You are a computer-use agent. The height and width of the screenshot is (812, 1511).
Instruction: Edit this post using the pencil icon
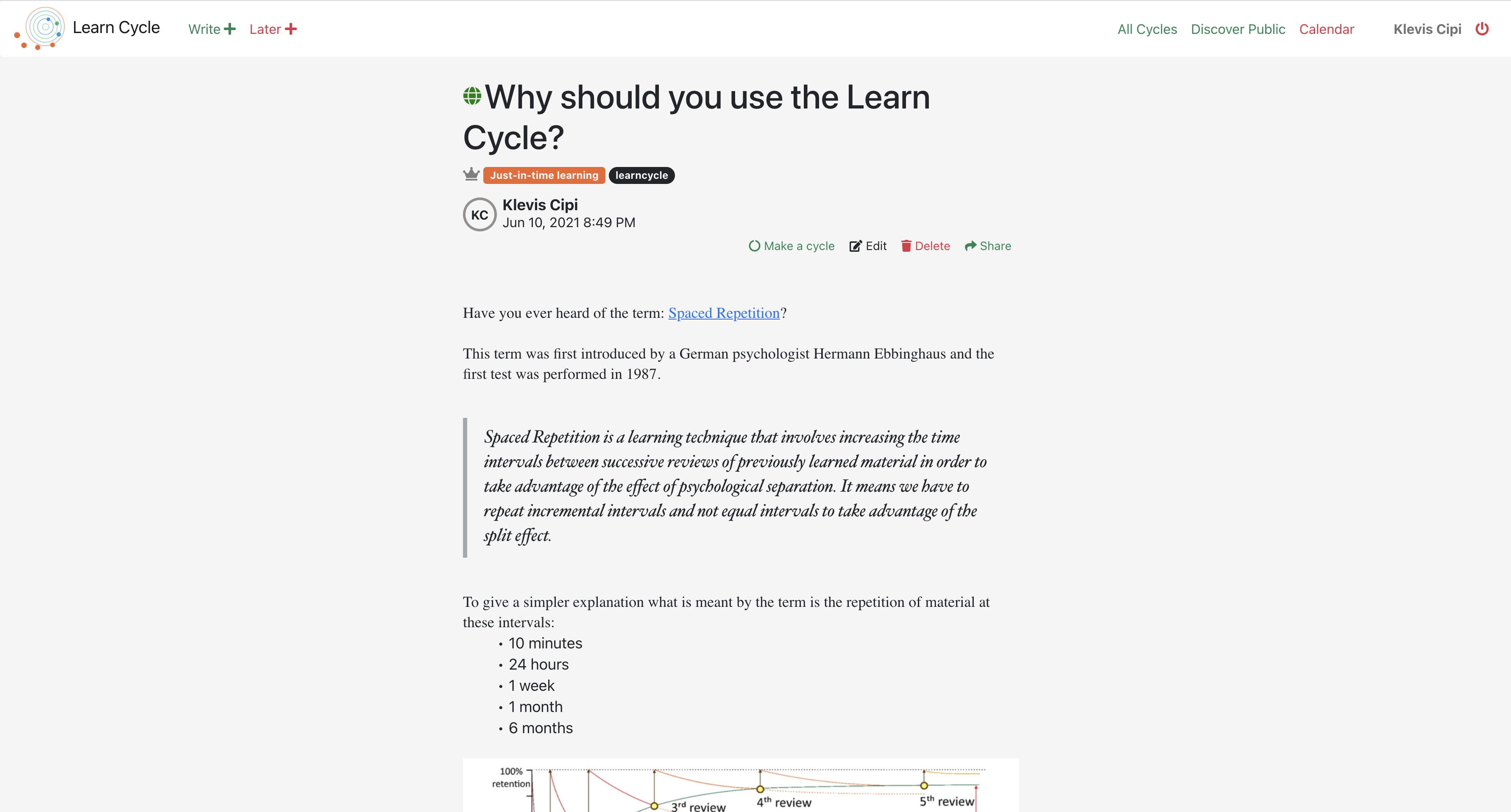(867, 246)
